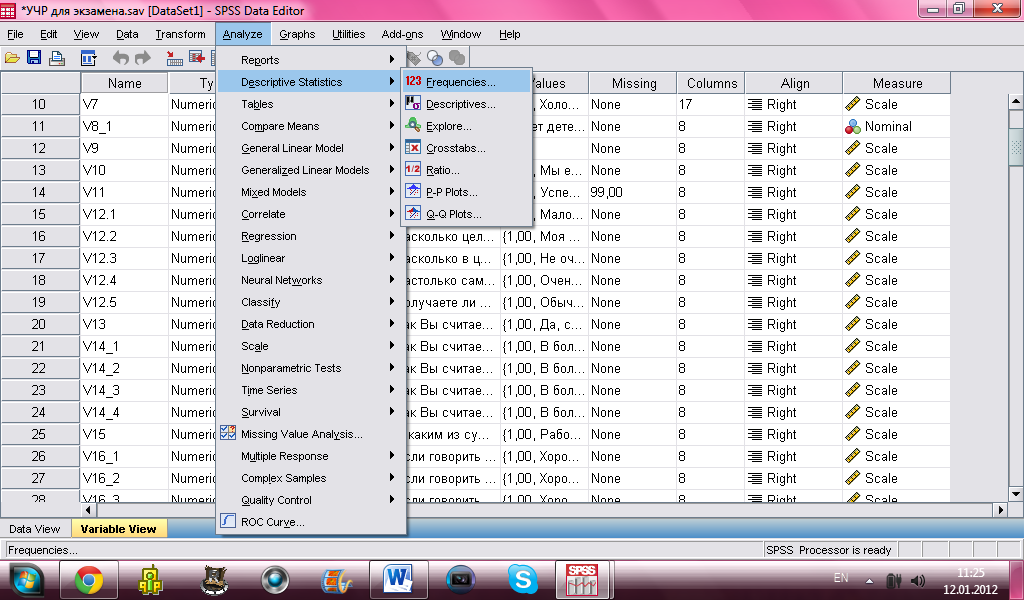Click the SPSS taskbar button
This screenshot has width=1024, height=600.
tap(583, 580)
